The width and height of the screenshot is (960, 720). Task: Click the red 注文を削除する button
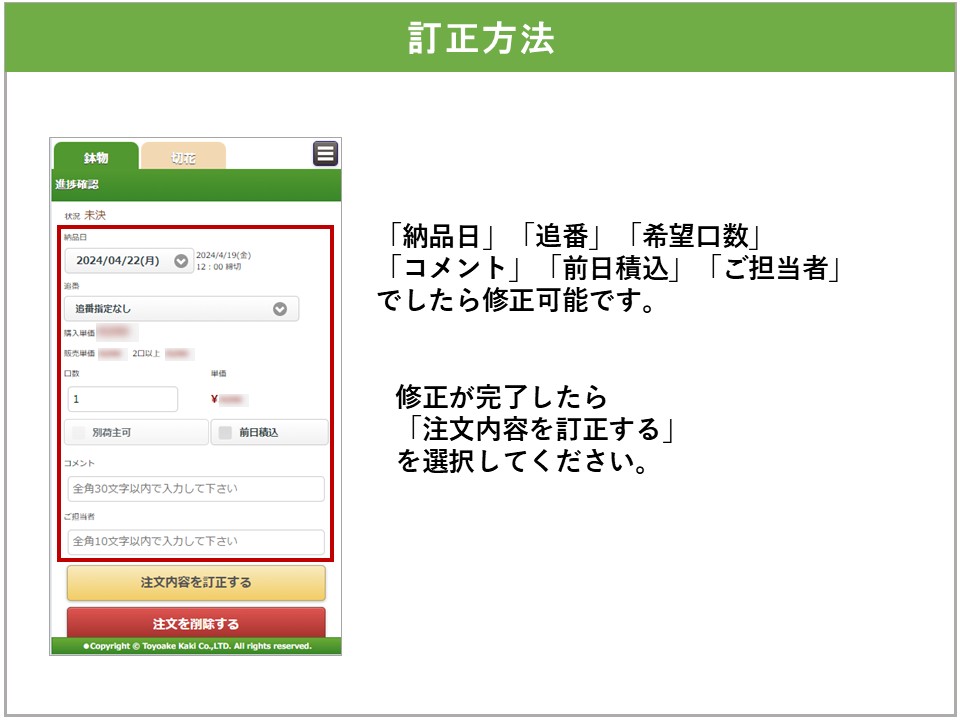(x=196, y=623)
